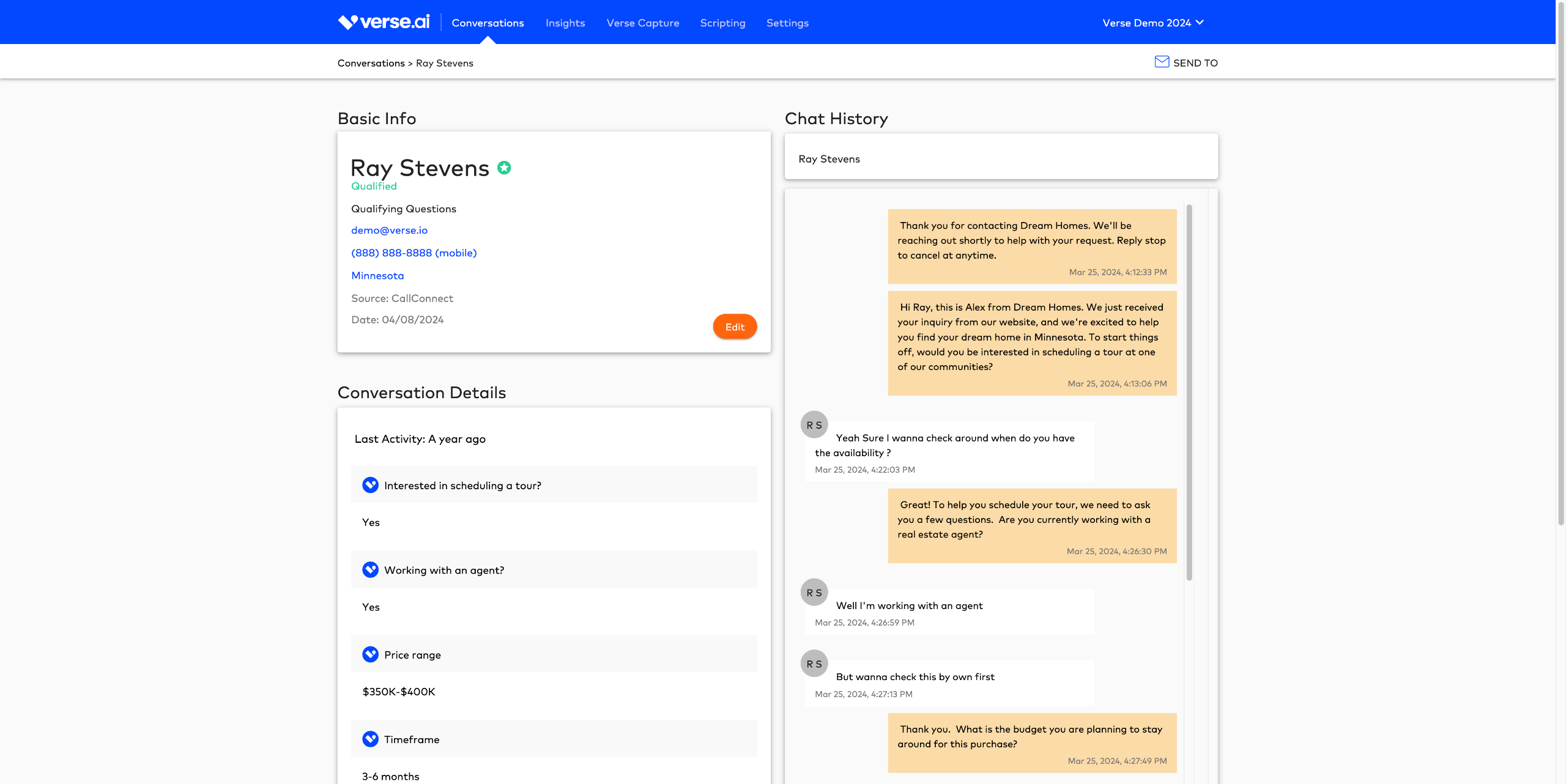Image resolution: width=1566 pixels, height=784 pixels.
Task: Switch to Scripting tab
Action: coord(722,23)
